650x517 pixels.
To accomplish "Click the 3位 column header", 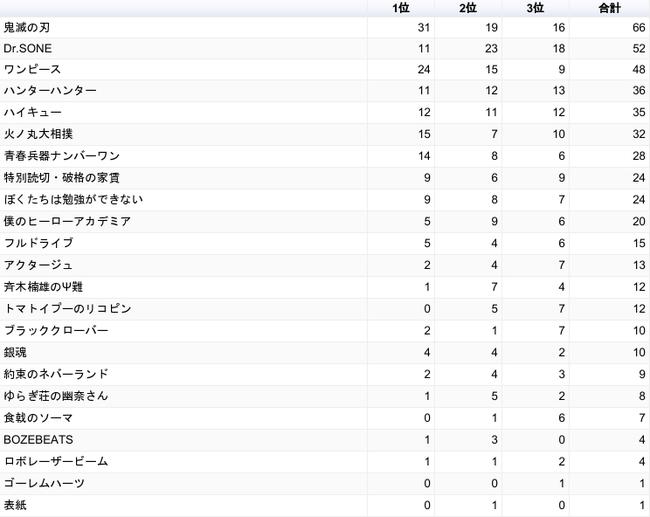I will point(535,8).
